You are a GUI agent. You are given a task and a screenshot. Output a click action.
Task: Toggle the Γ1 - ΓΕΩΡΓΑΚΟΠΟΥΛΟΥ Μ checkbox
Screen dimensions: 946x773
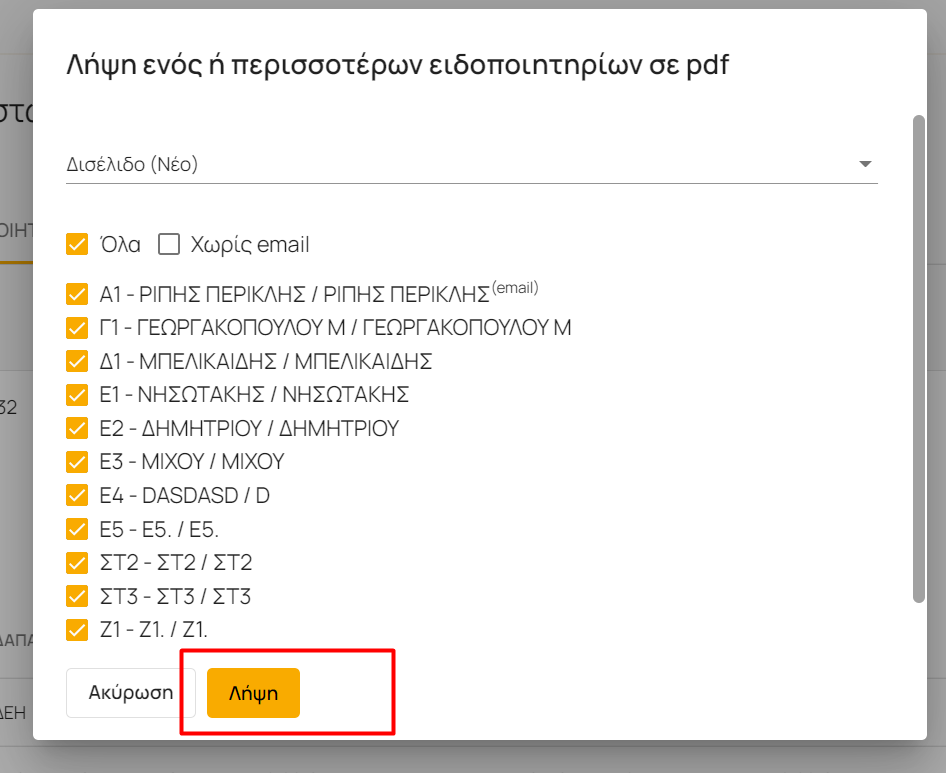(x=77, y=328)
